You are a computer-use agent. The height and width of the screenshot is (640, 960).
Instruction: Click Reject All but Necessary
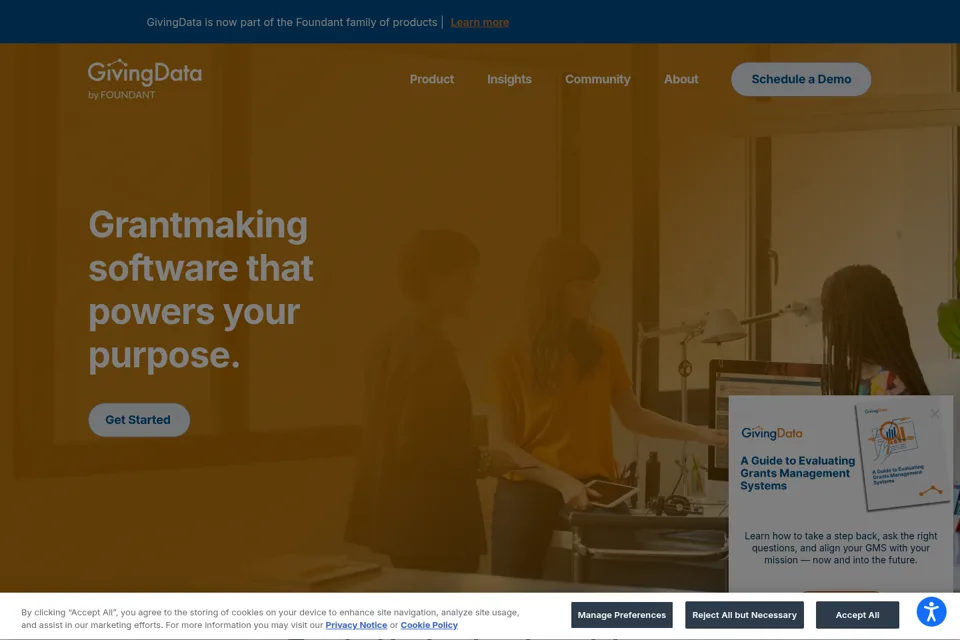tap(744, 615)
